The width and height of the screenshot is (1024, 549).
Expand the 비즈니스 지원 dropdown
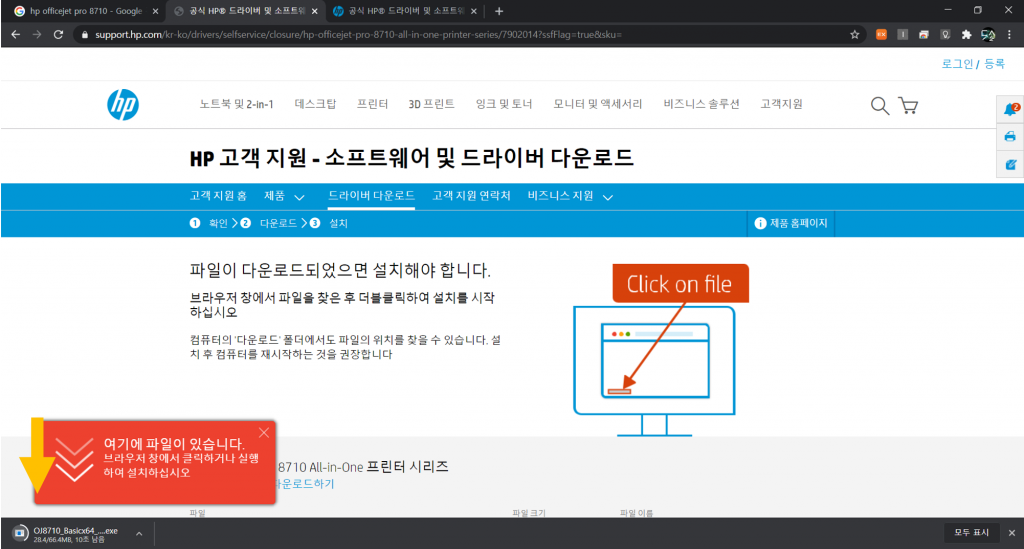tap(570, 196)
